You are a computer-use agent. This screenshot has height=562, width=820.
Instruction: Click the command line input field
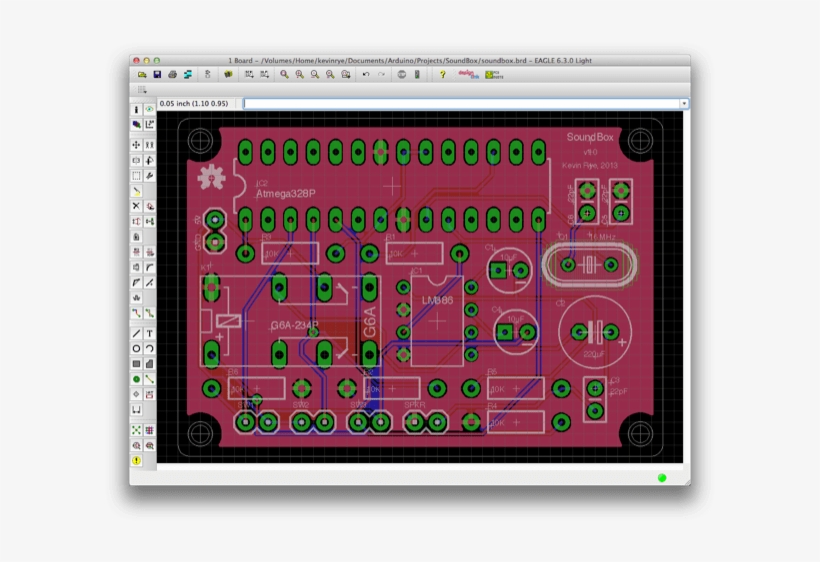462,104
